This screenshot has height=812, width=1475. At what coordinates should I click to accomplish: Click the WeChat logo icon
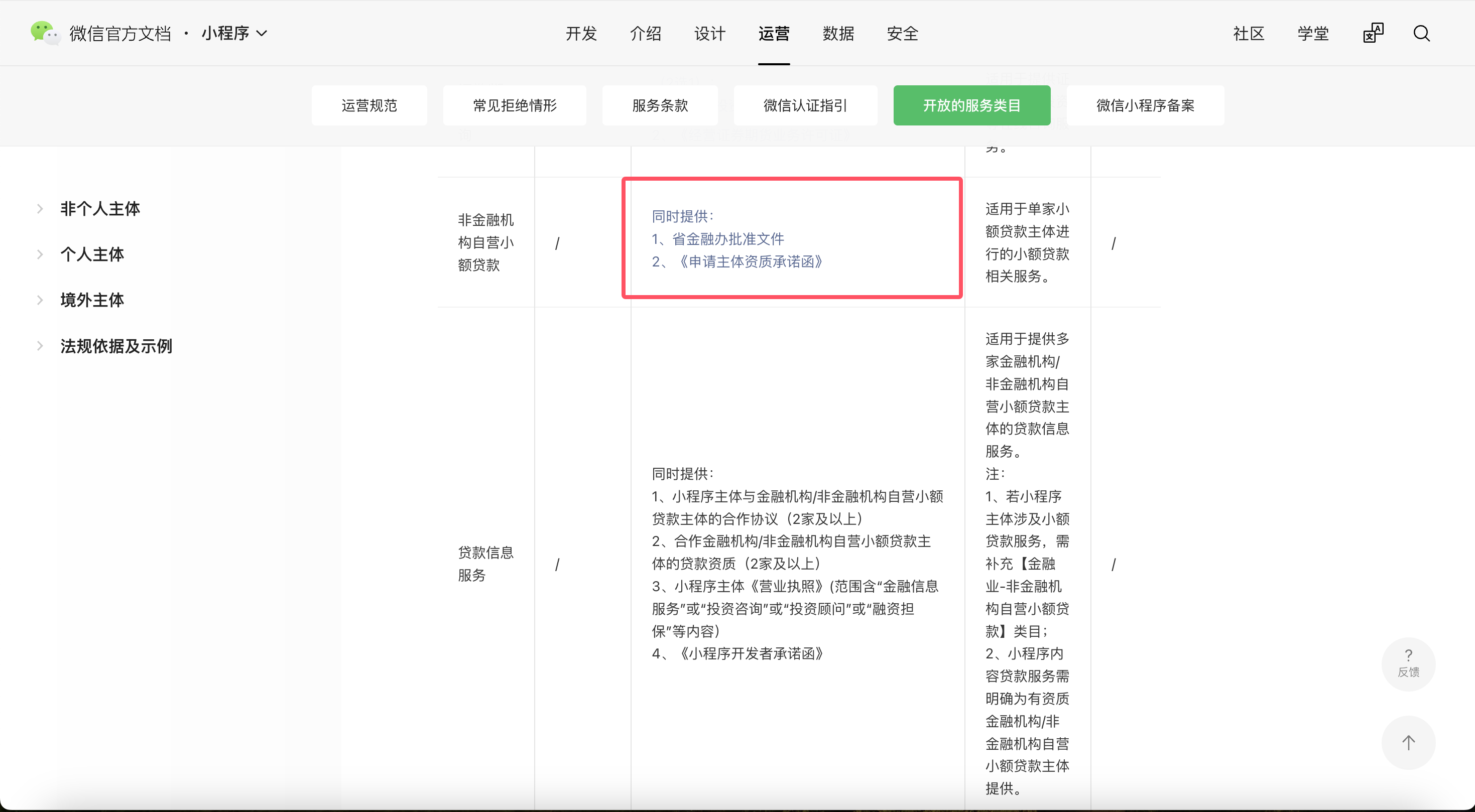click(x=45, y=33)
